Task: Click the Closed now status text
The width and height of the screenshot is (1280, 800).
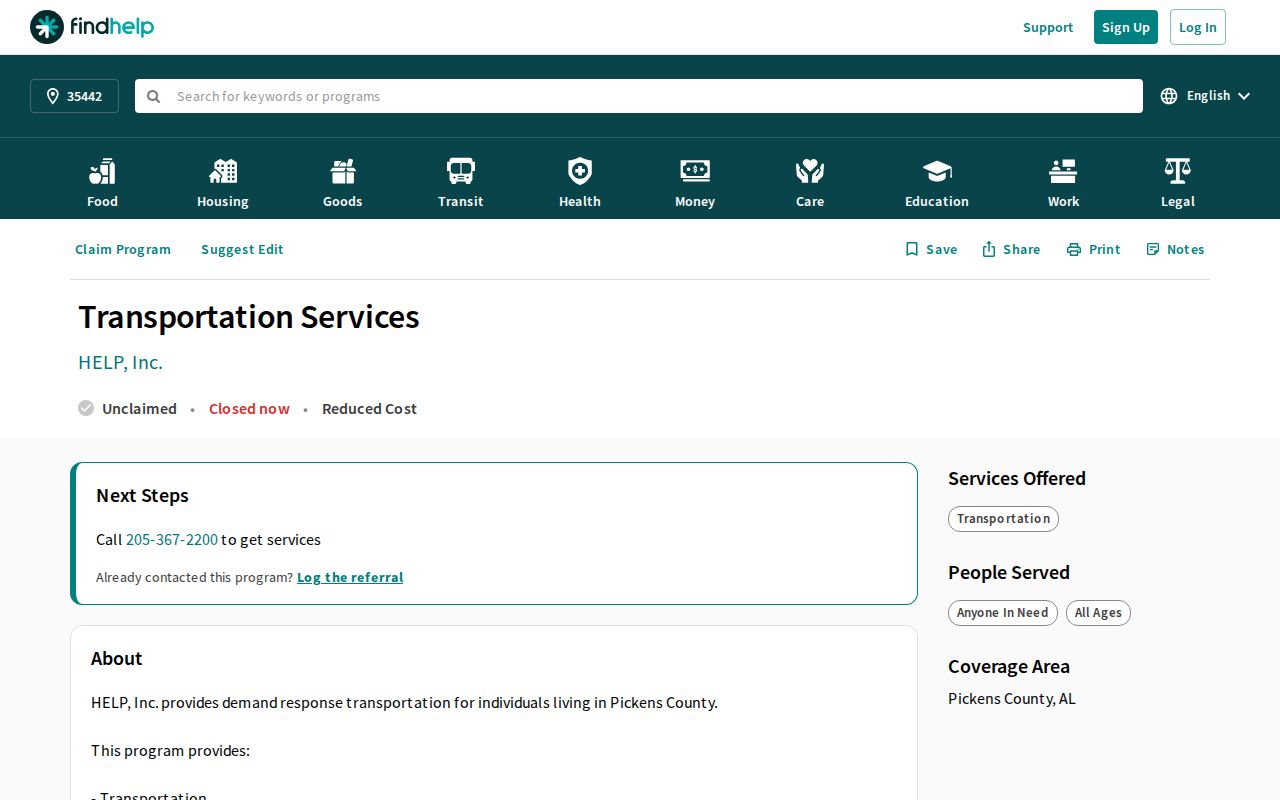Action: pos(249,408)
